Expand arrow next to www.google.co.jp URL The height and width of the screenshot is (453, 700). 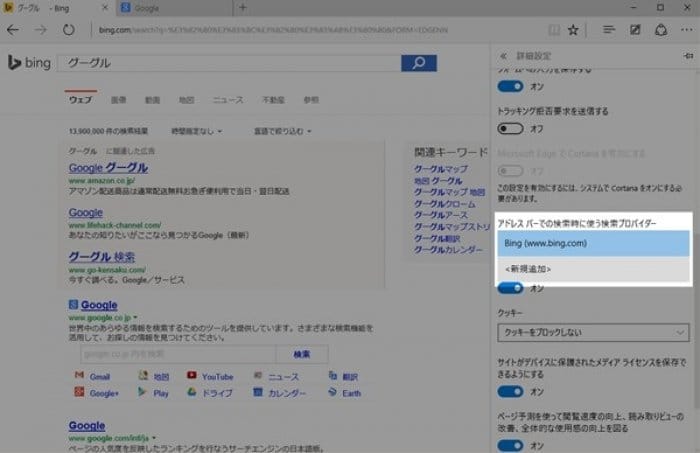(x=135, y=317)
